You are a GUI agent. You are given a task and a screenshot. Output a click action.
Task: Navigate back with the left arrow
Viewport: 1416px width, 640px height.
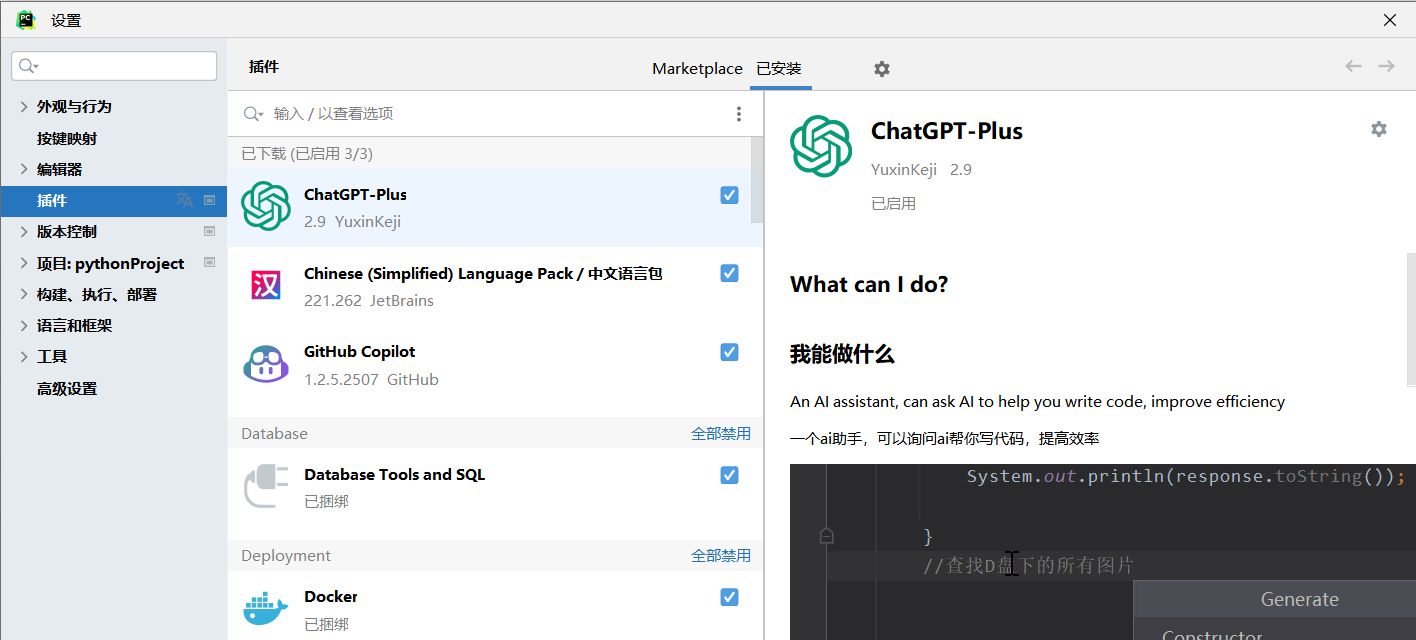(1353, 66)
